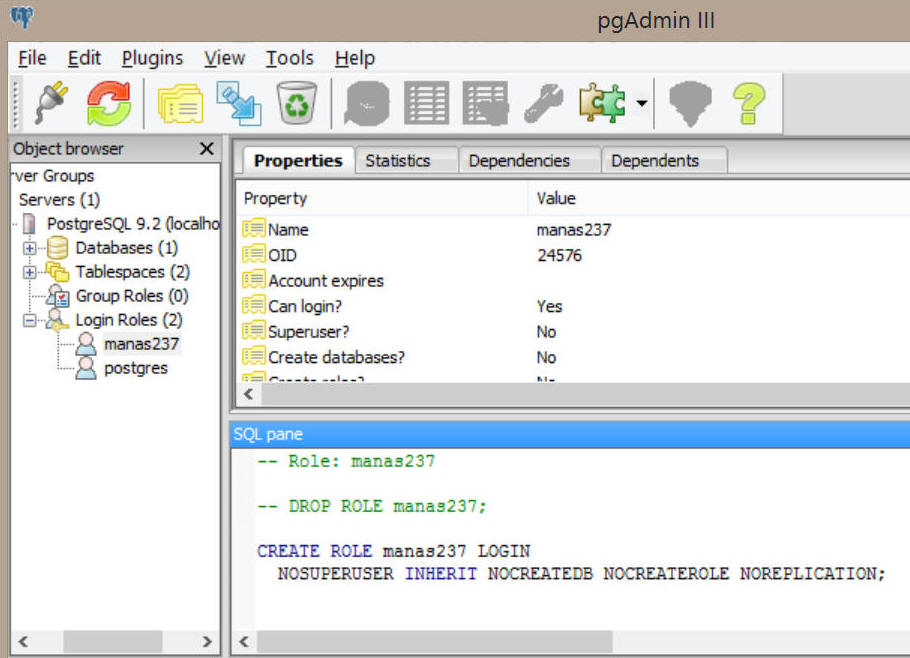Select the Properties tab
The height and width of the screenshot is (658, 910).
298,161
